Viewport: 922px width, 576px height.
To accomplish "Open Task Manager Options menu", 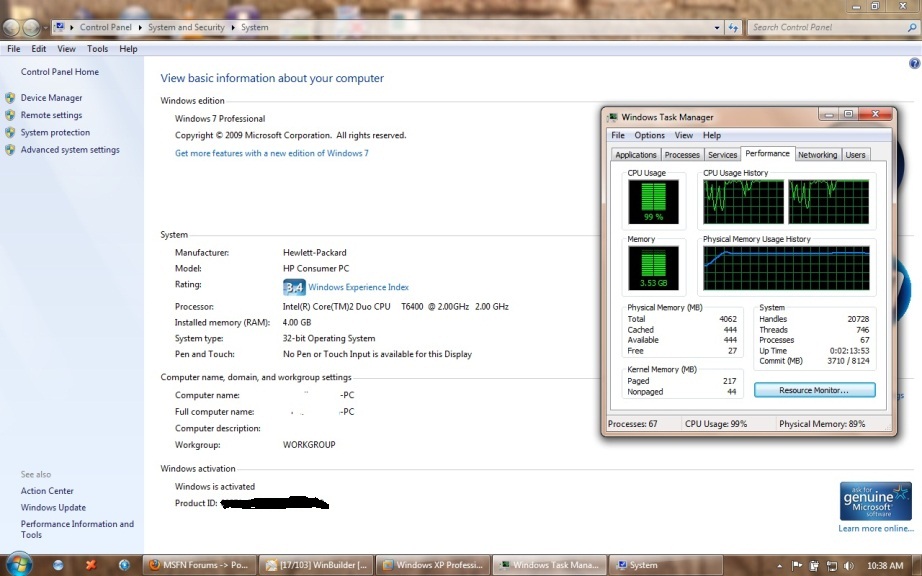I will 649,135.
